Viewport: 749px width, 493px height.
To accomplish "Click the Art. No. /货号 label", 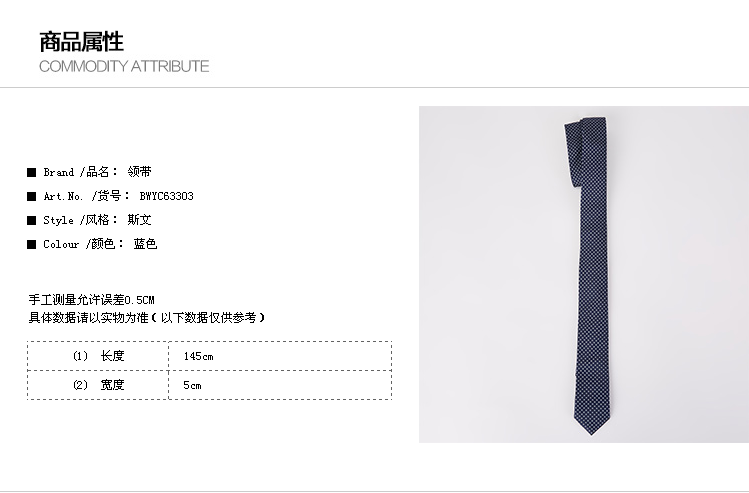I will tap(86, 196).
